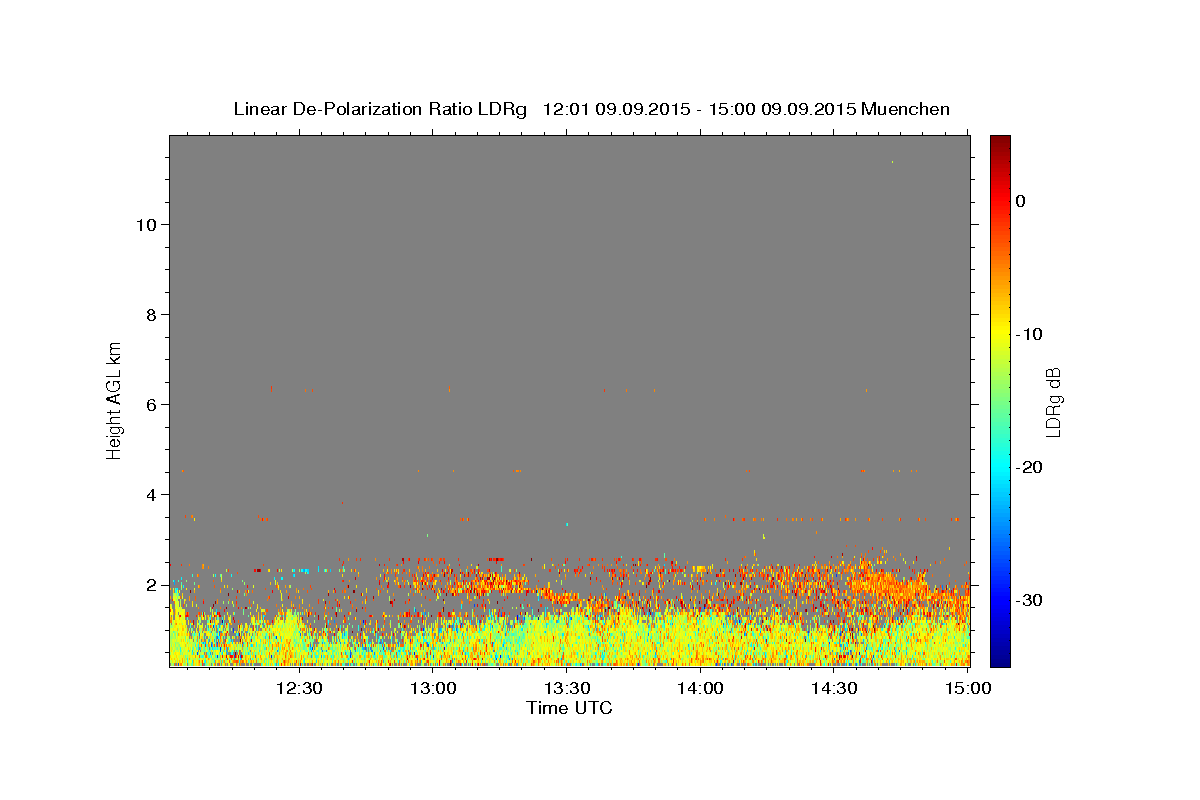This screenshot has height=800, width=1200.
Task: Click the 13:00 time tick label
Action: coord(432,688)
